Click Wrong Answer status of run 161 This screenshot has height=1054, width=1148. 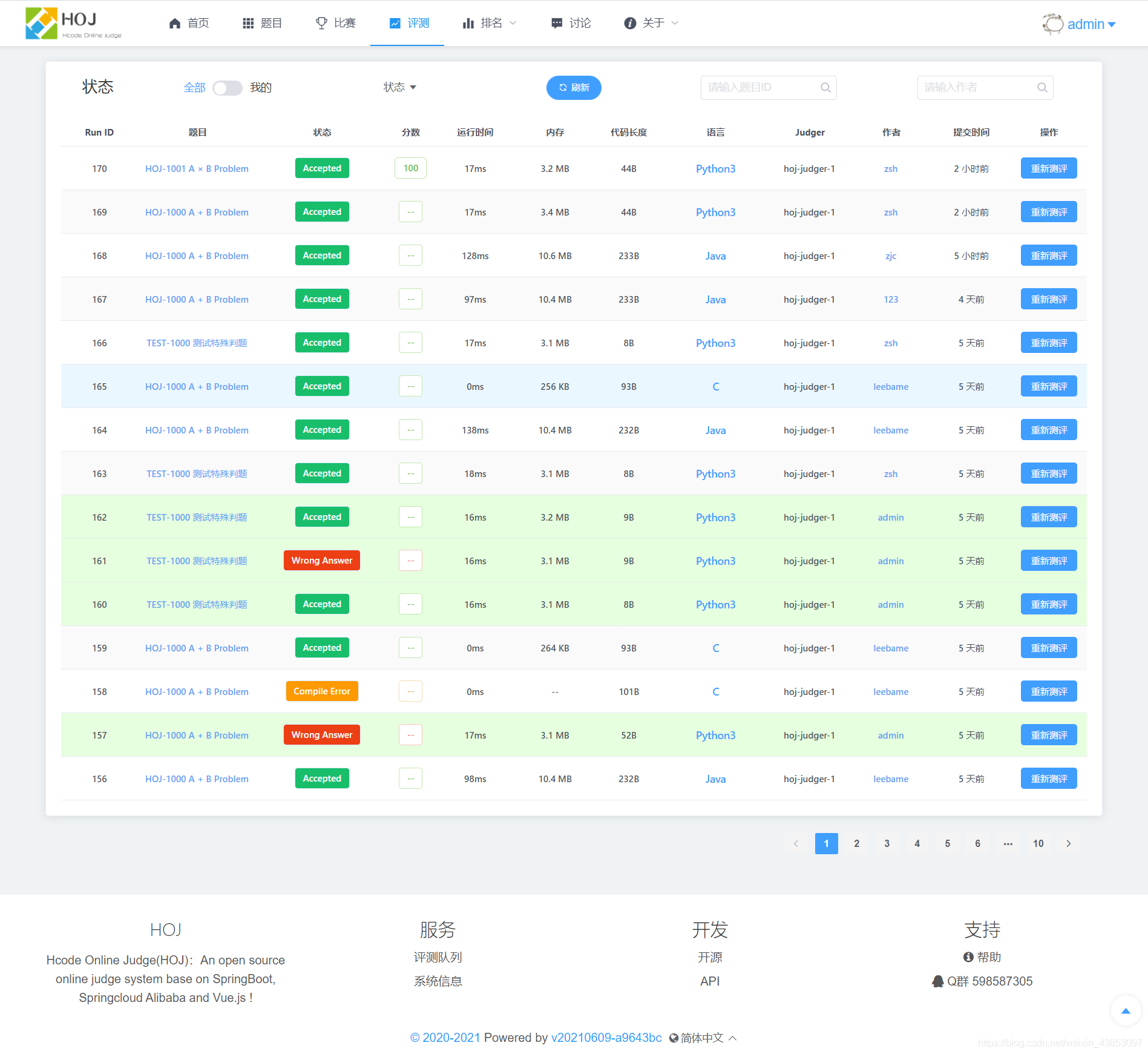tap(322, 561)
